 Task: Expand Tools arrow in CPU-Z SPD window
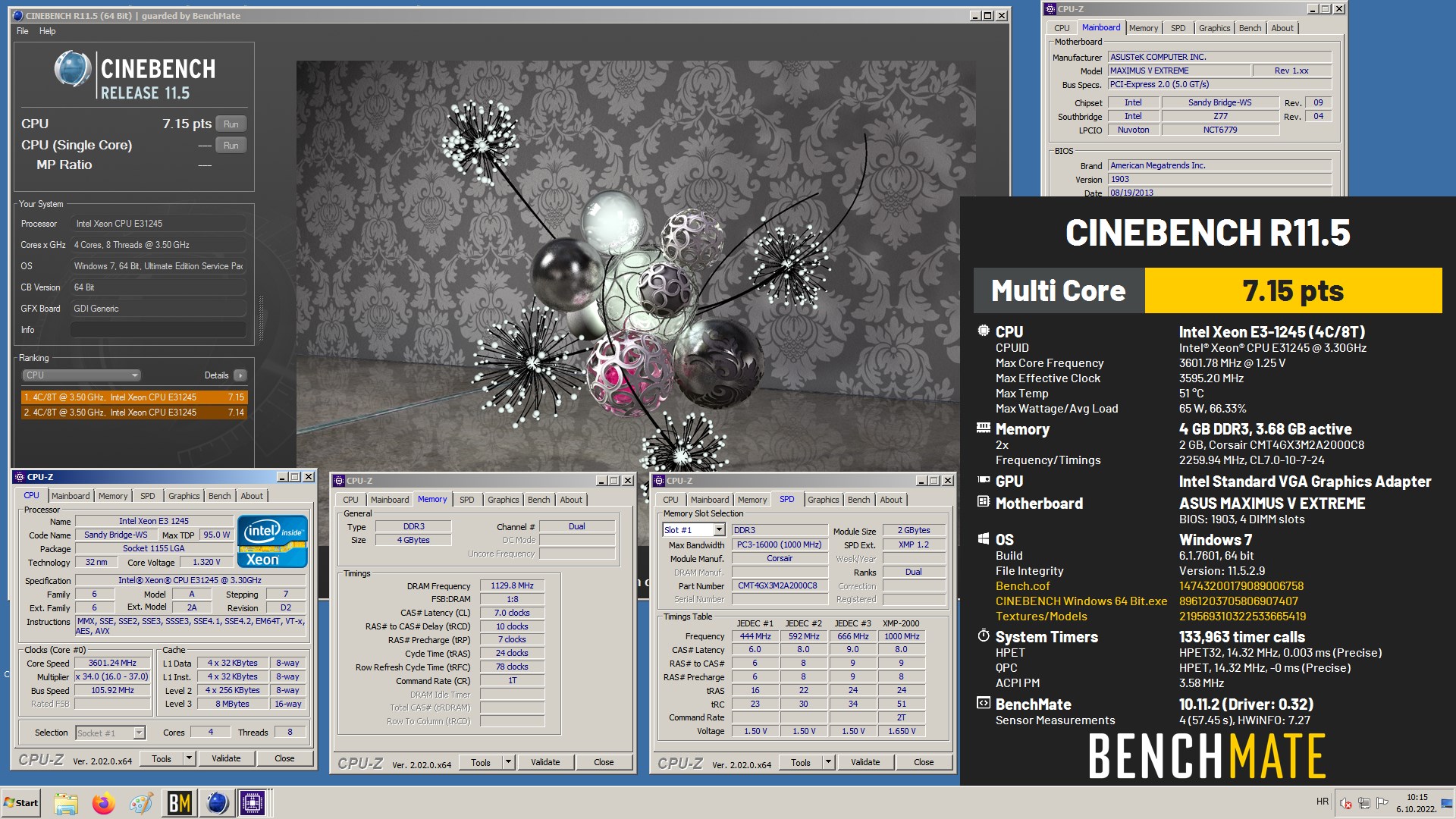[829, 763]
